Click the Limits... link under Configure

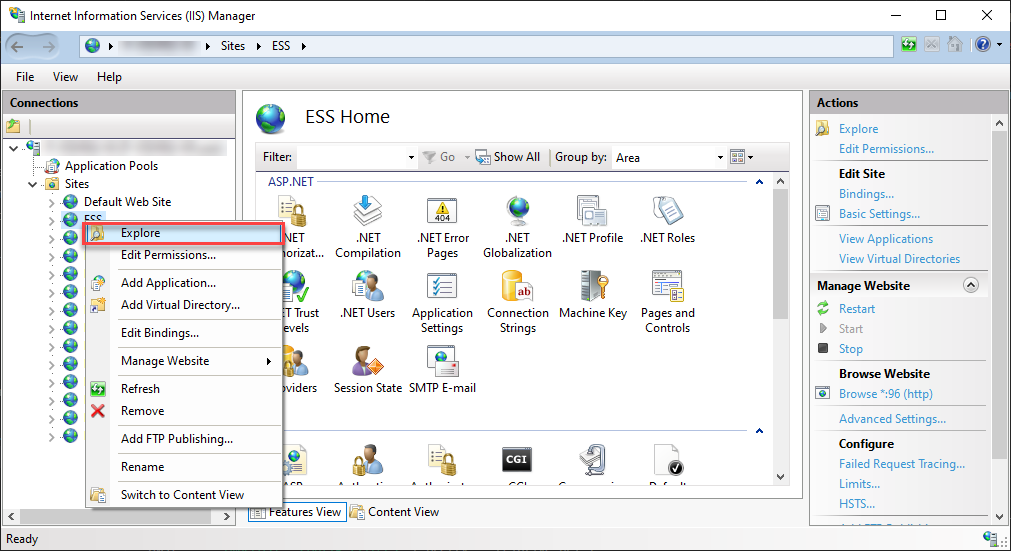(x=859, y=483)
